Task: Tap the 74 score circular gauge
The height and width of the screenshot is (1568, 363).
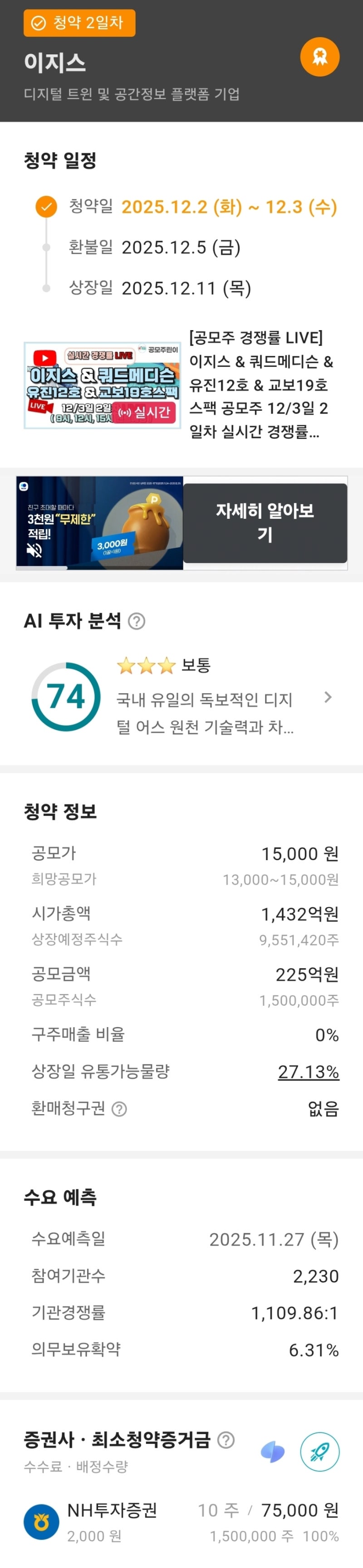Action: [x=66, y=697]
